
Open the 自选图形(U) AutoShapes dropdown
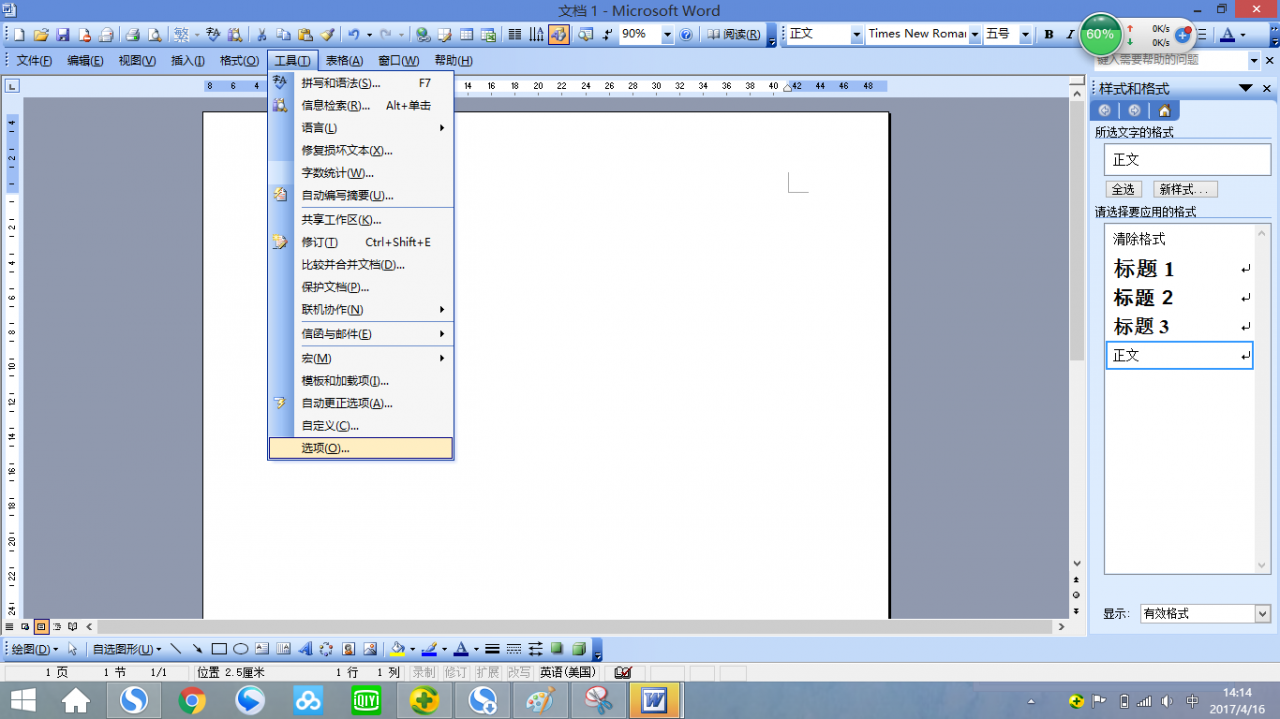pyautogui.click(x=128, y=649)
